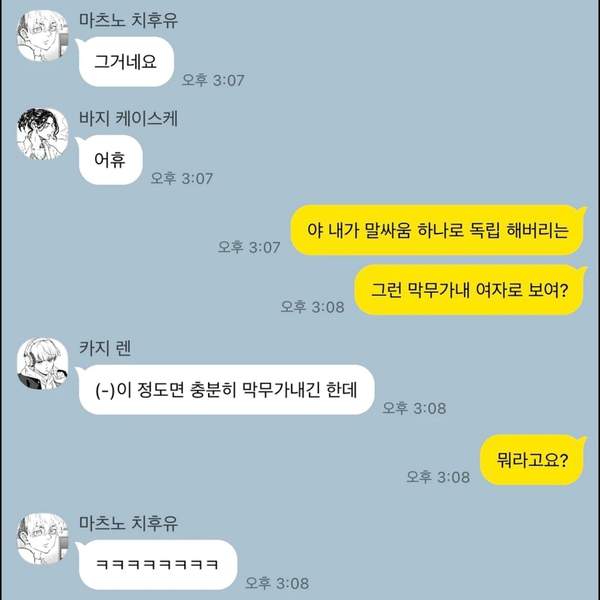The width and height of the screenshot is (600, 600).
Task: Tap the timestamp beside the ㅋㅋㅋ message
Action: tap(277, 583)
